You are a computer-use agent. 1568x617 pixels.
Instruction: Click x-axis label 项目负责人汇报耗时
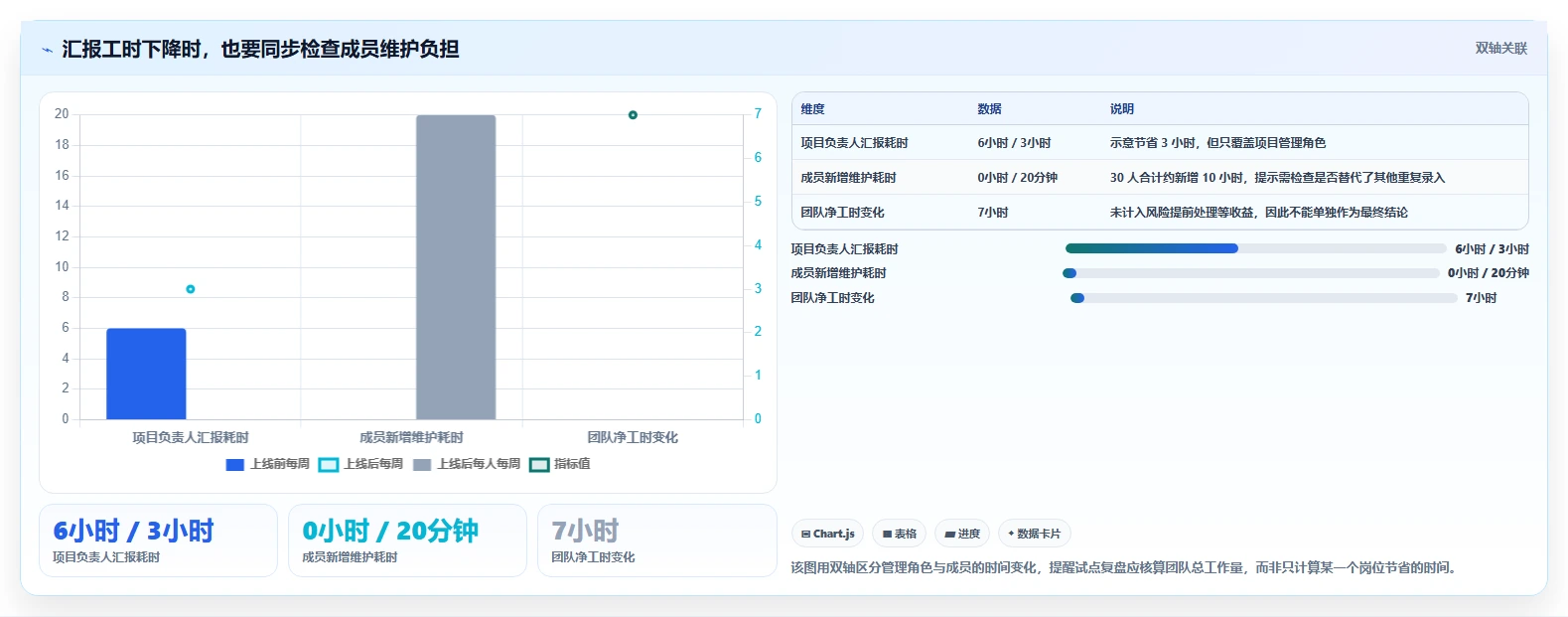[191, 437]
